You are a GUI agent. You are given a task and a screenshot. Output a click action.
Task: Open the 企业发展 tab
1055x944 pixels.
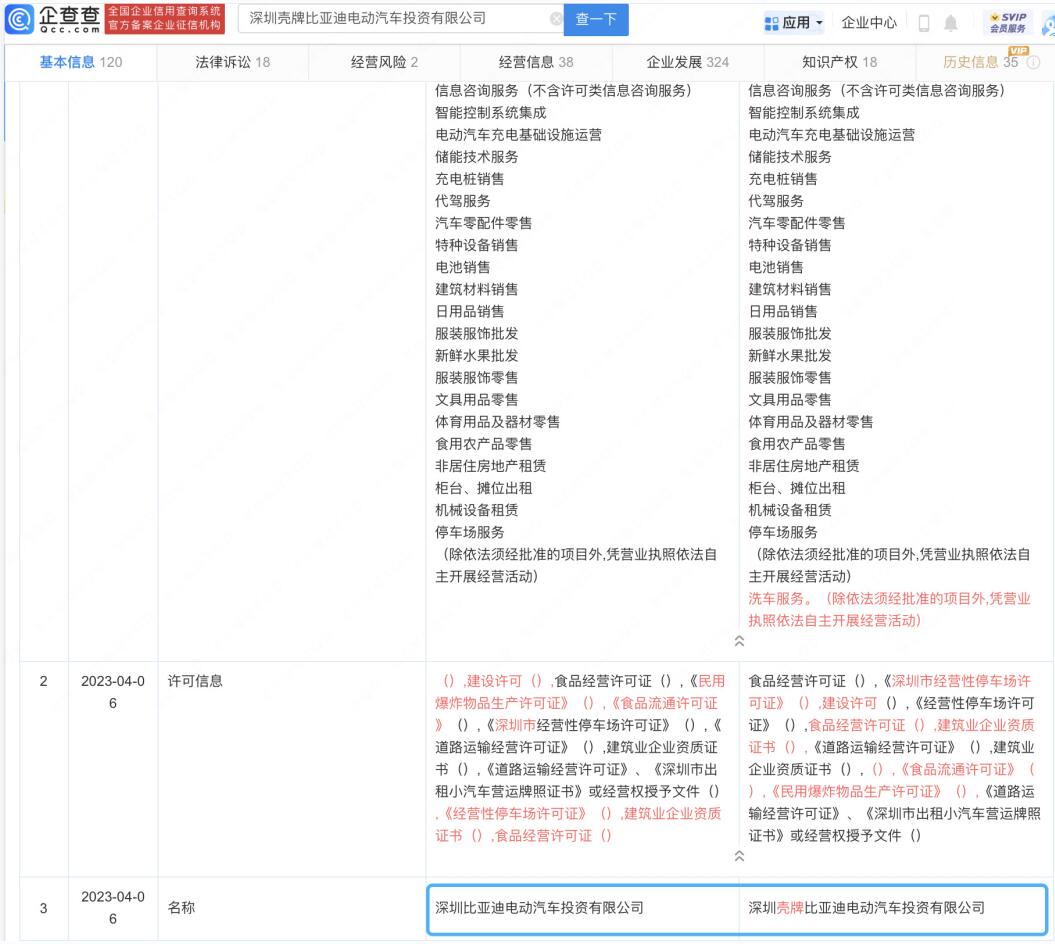[x=688, y=62]
